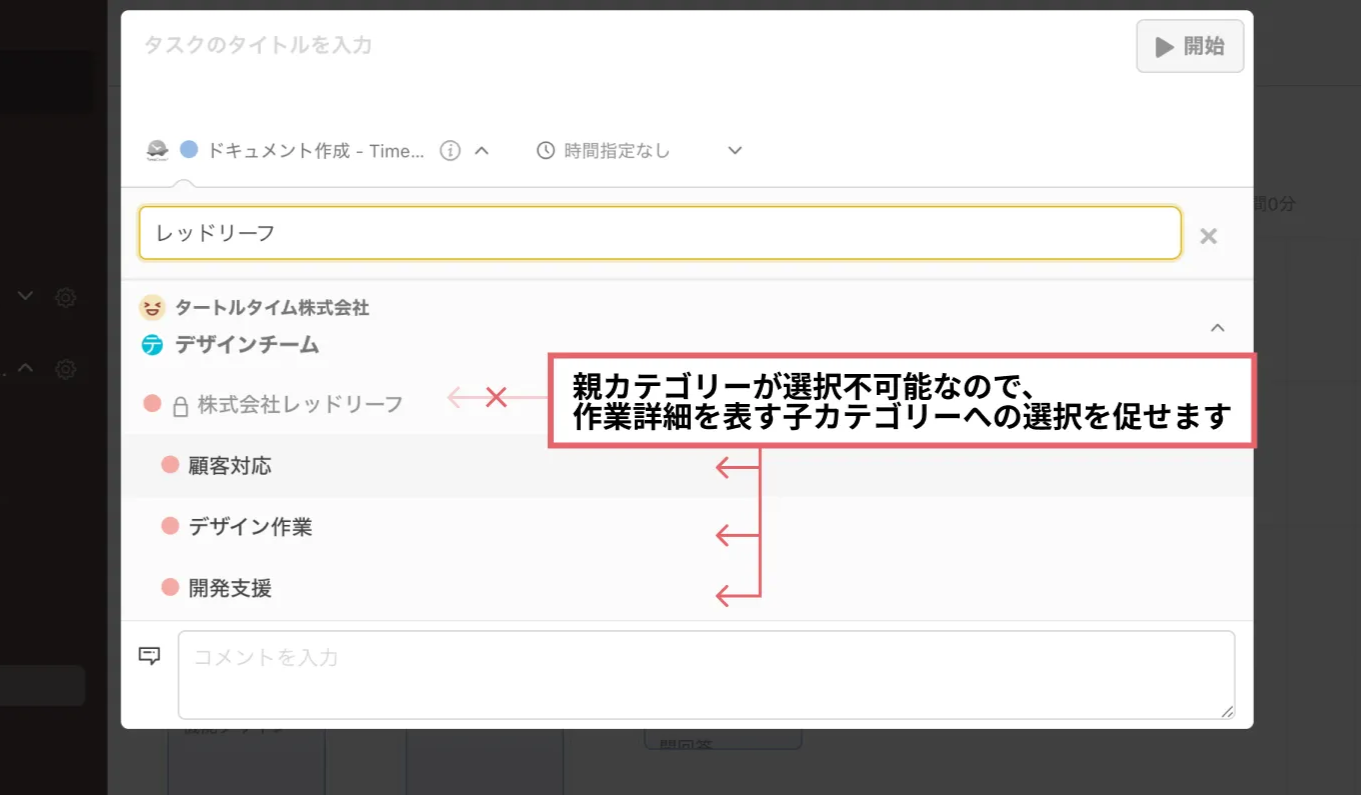Image resolution: width=1361 pixels, height=795 pixels.
Task: Click the コメントを入力 comment box
Action: click(705, 674)
